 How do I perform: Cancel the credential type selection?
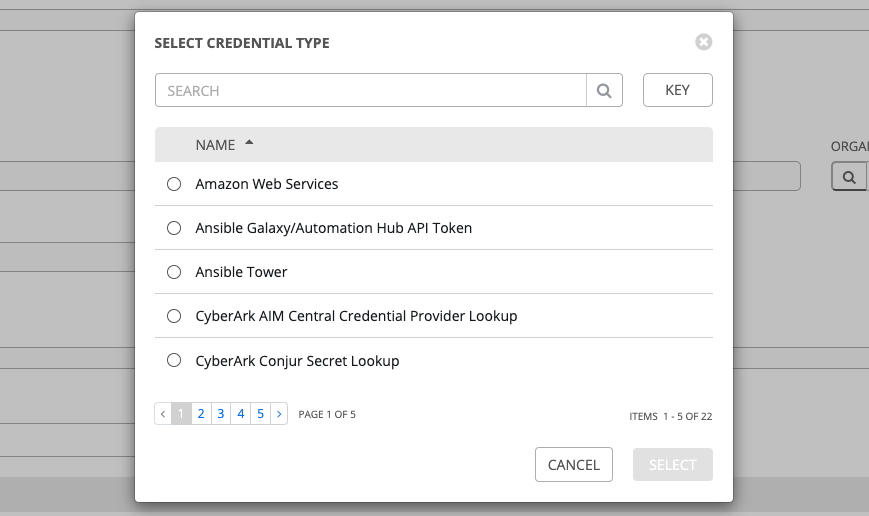point(574,464)
